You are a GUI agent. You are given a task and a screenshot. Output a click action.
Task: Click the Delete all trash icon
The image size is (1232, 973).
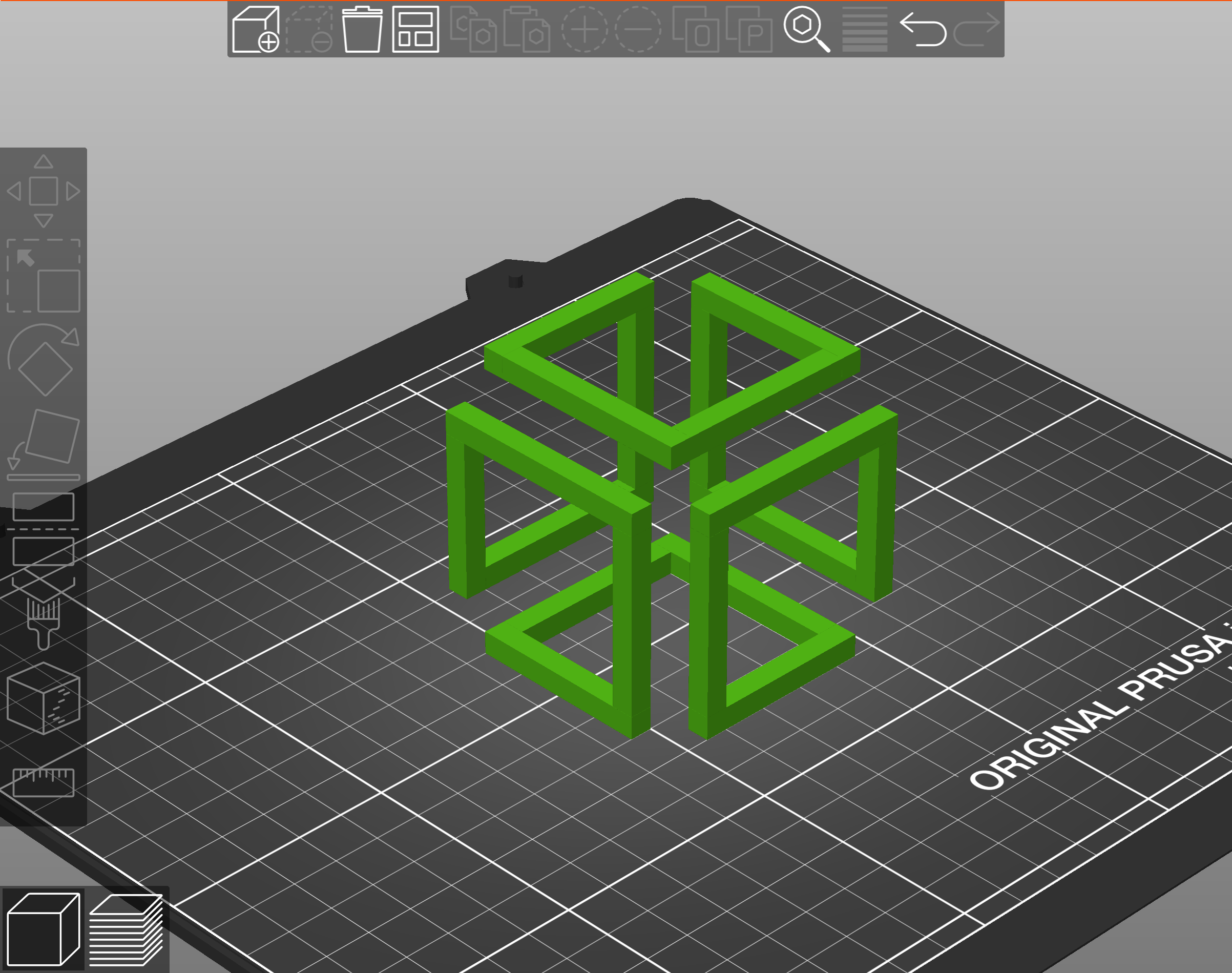362,29
